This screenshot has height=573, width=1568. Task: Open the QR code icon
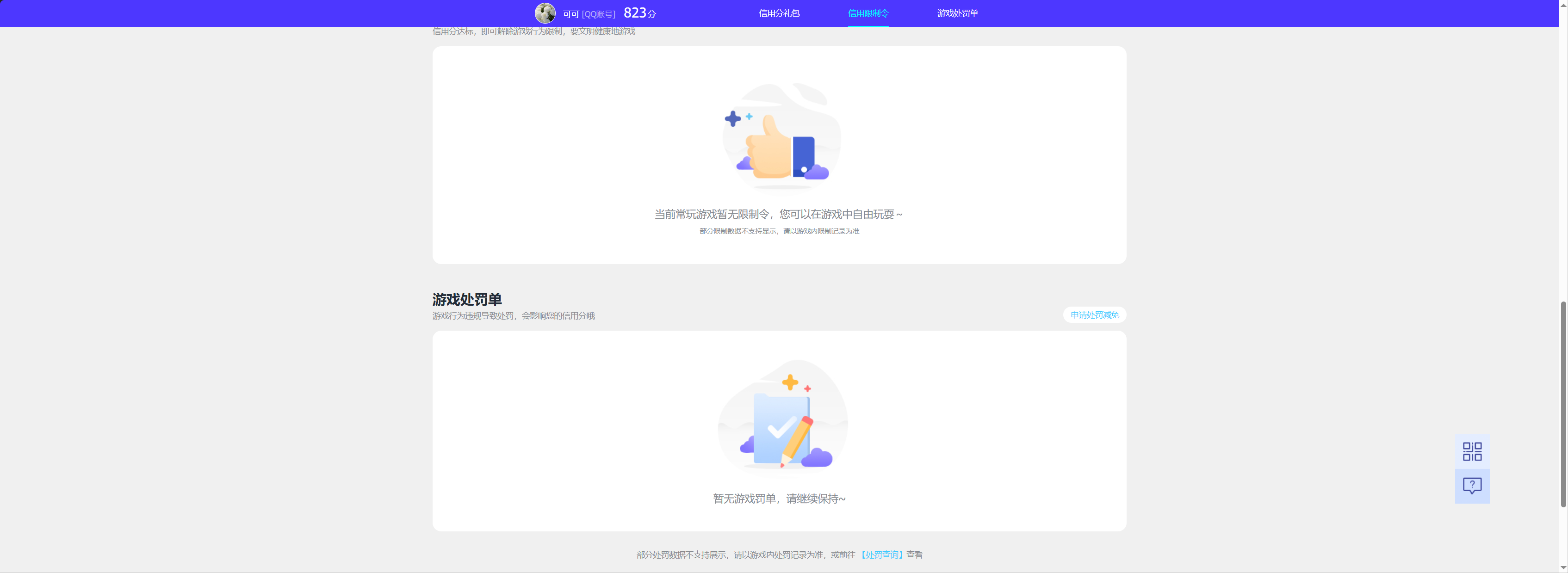point(1472,451)
